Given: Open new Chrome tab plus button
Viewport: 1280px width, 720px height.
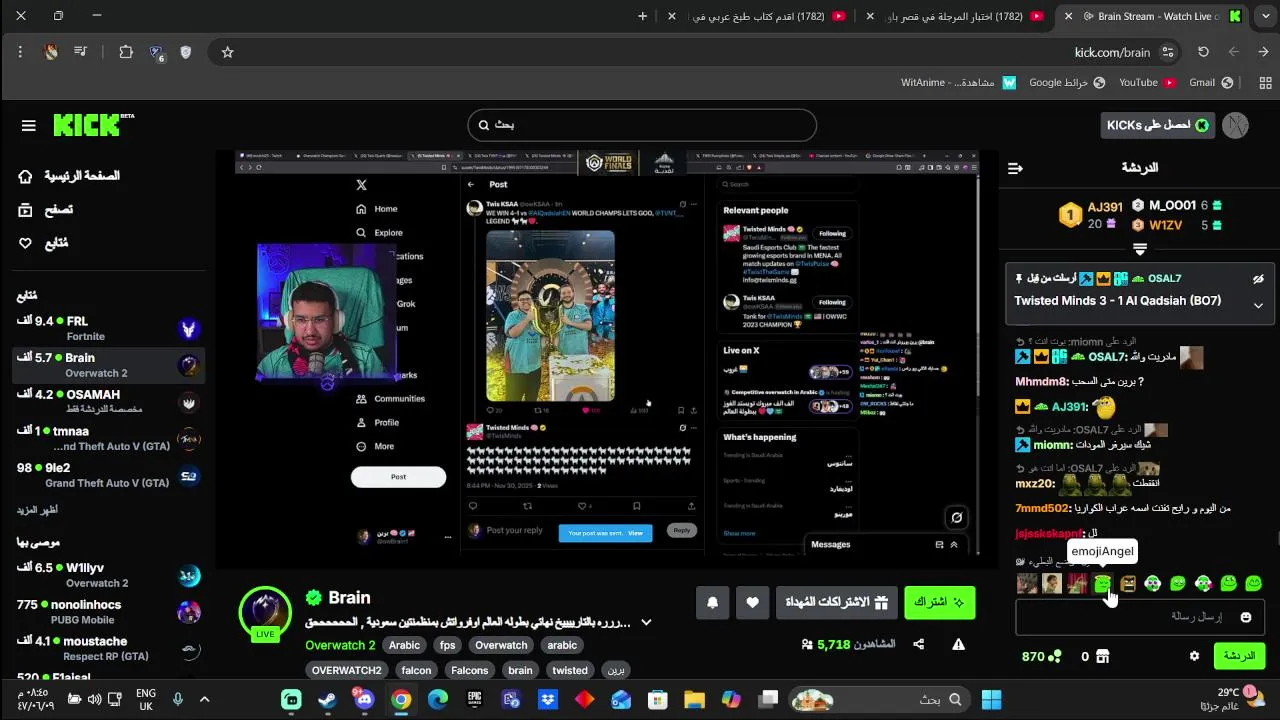Looking at the screenshot, I should point(642,16).
